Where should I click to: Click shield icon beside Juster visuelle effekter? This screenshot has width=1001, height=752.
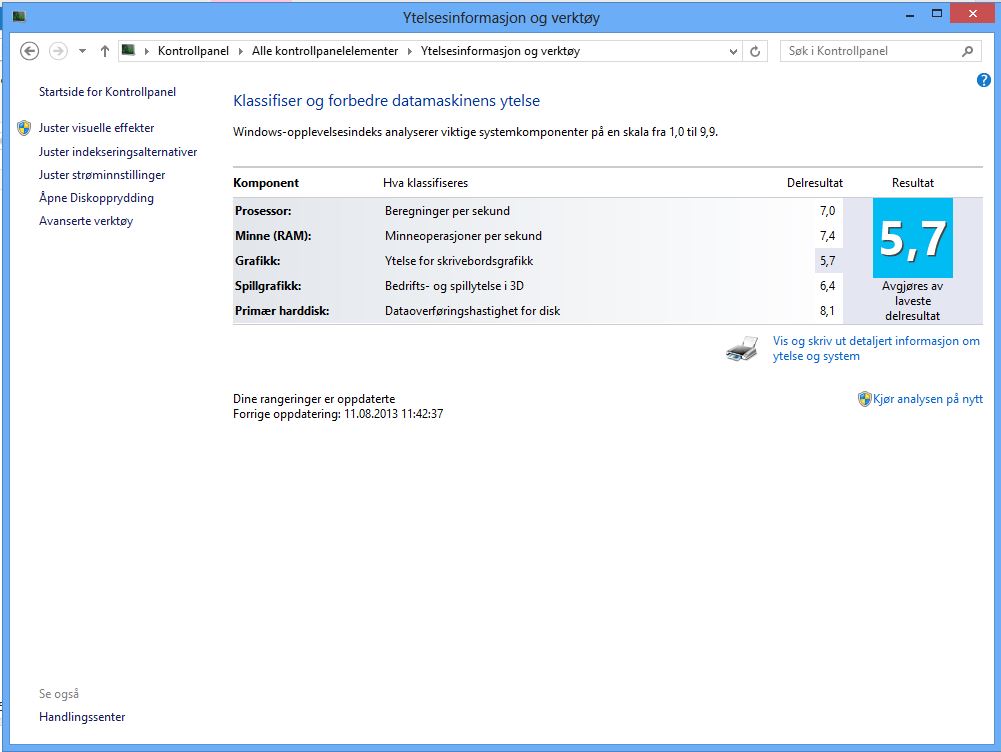(24, 128)
